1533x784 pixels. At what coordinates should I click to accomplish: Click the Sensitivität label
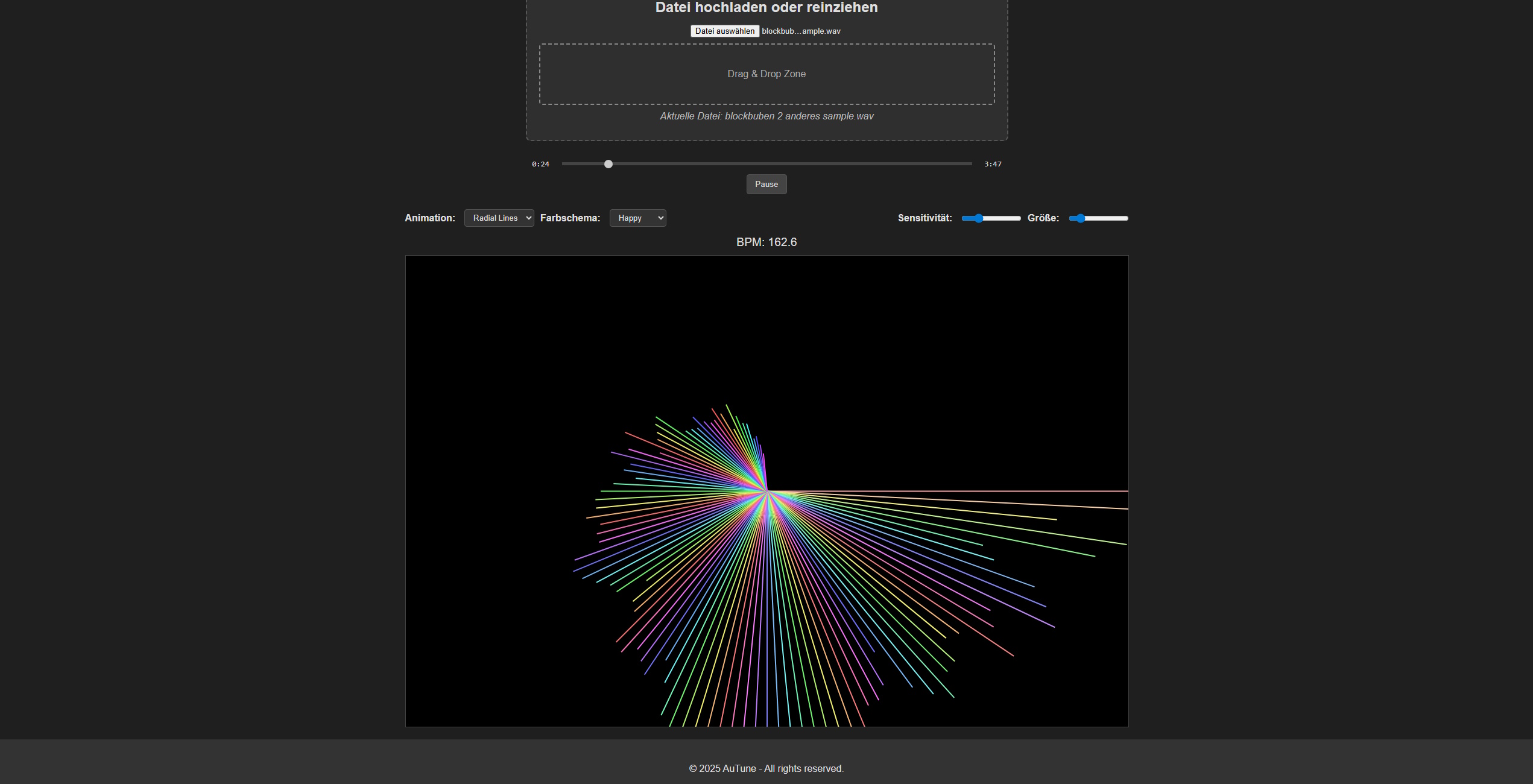coord(925,218)
